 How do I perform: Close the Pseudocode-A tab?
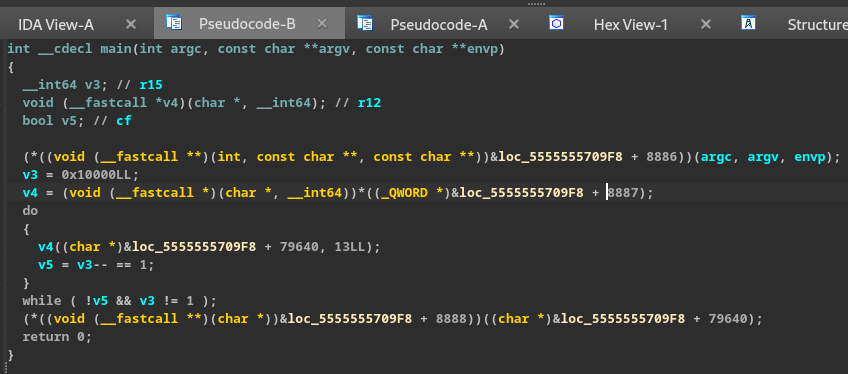[x=514, y=24]
